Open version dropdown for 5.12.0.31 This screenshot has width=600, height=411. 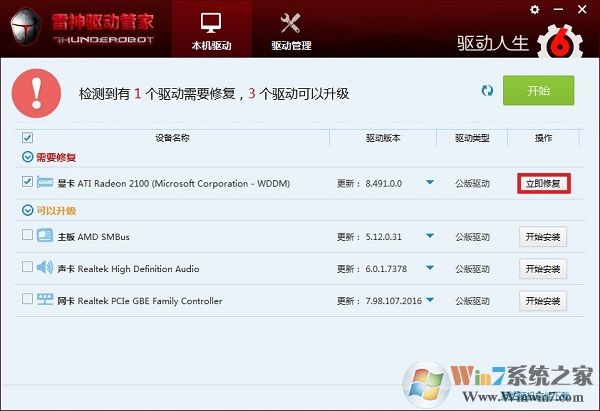click(430, 235)
